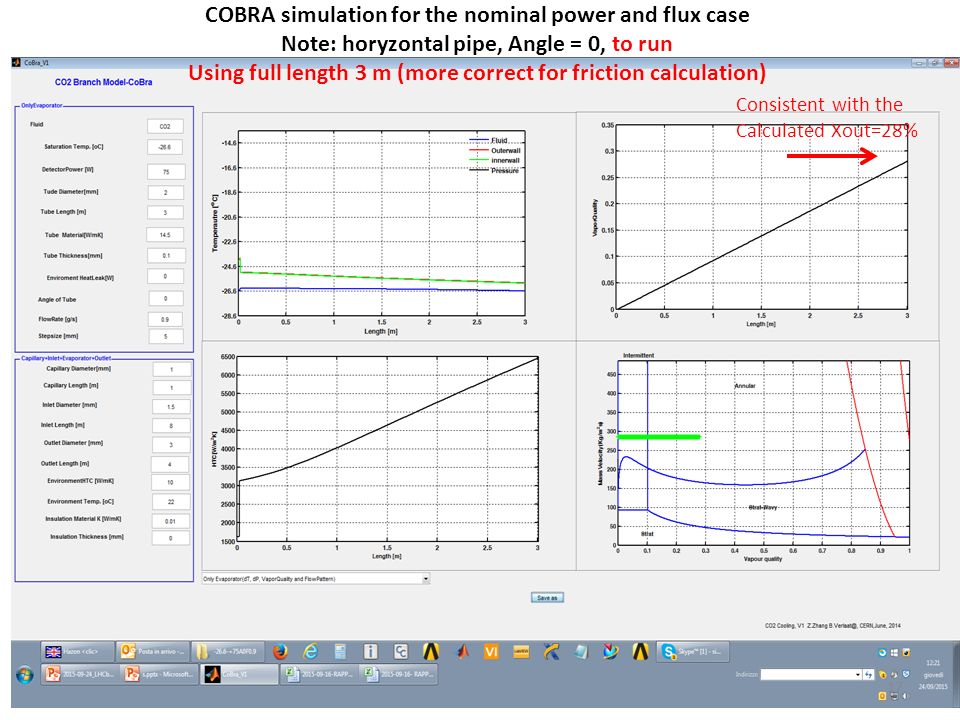
Task: Focus the FlowRate [g/s] field
Action: pos(166,320)
